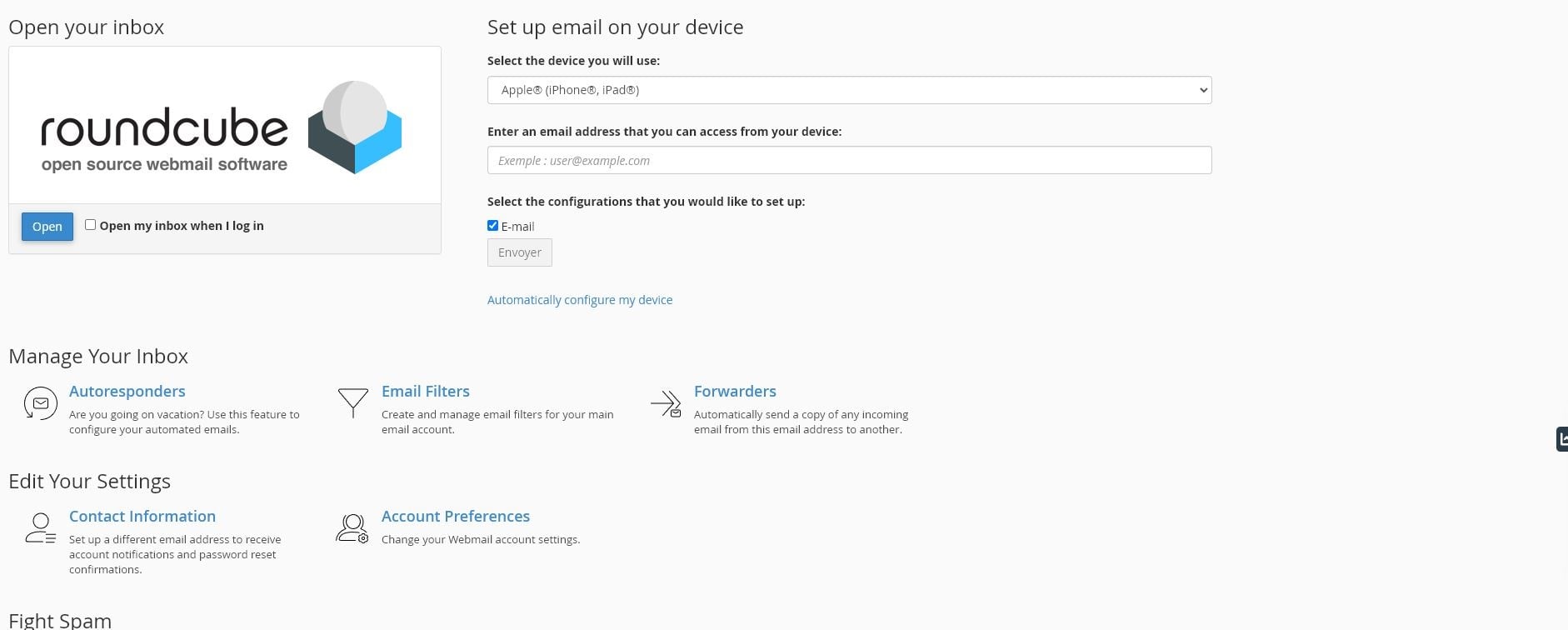
Task: Click the Contact Information person icon
Action: (x=40, y=528)
